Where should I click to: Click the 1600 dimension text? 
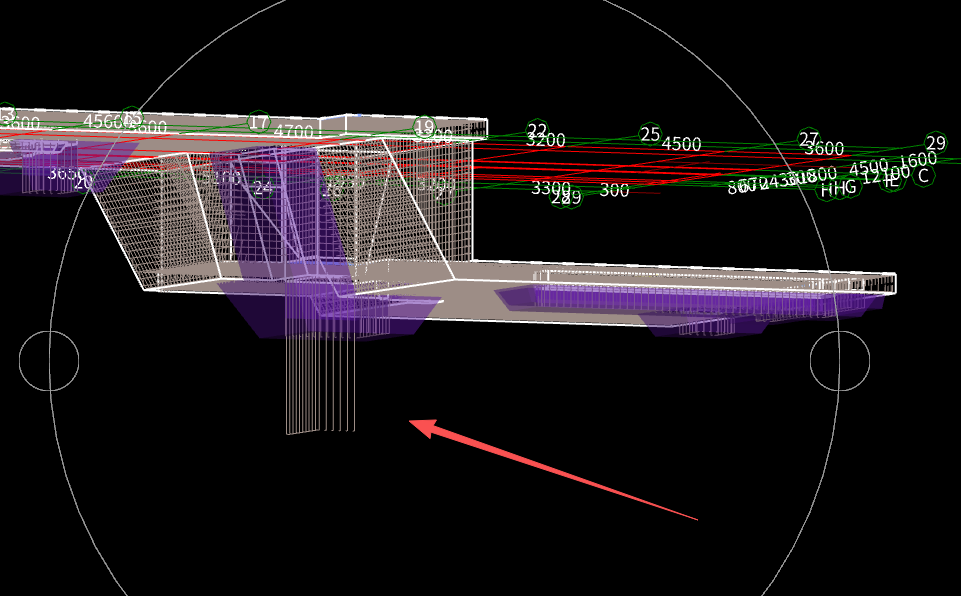(918, 161)
